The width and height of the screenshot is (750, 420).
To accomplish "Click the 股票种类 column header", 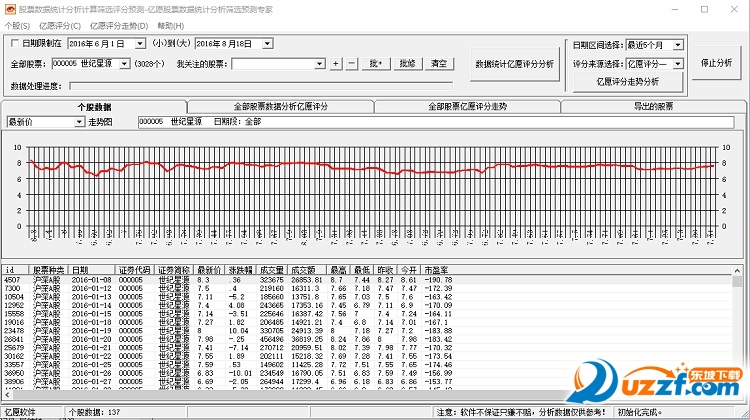I will [48, 270].
